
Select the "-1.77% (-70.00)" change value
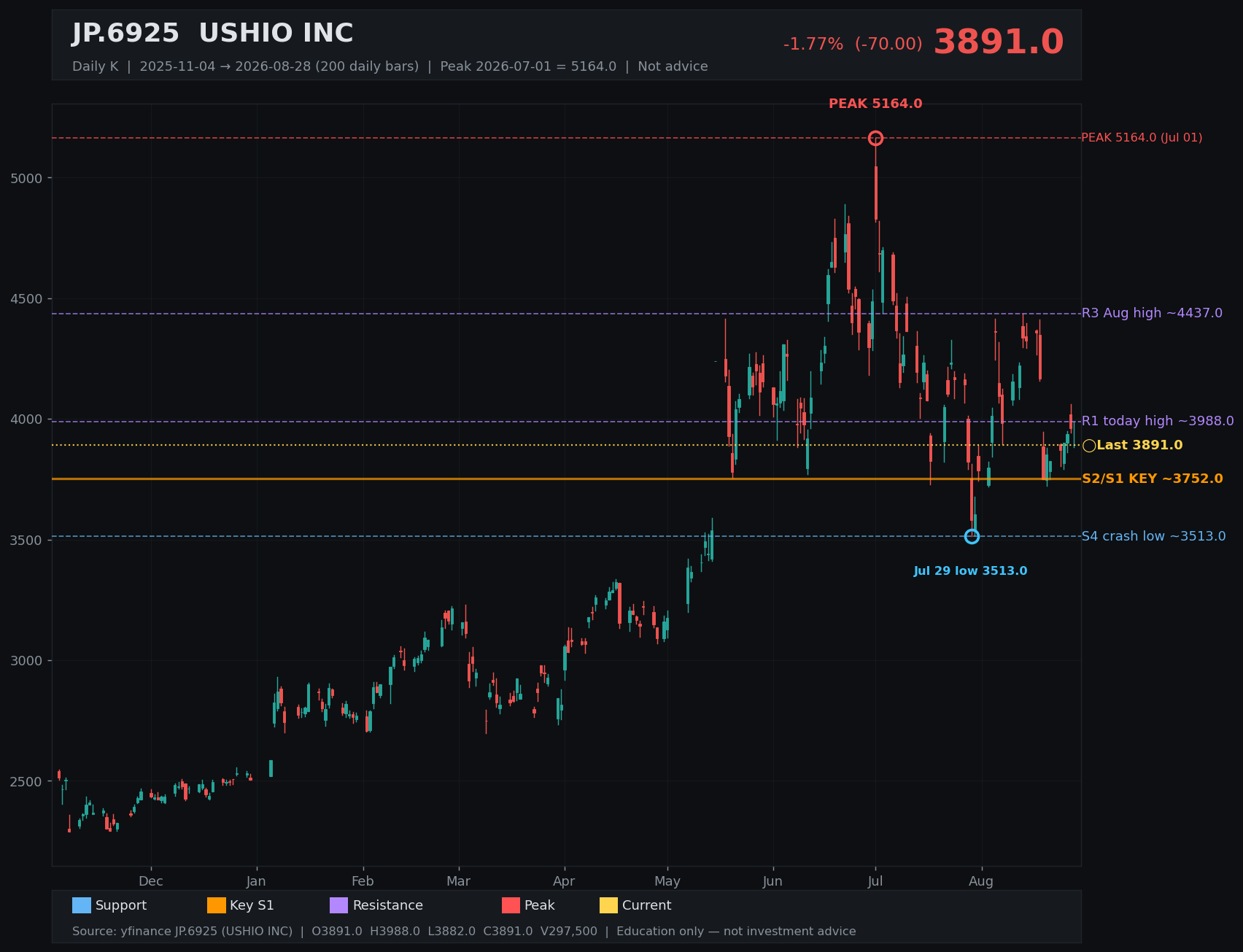pyautogui.click(x=853, y=44)
